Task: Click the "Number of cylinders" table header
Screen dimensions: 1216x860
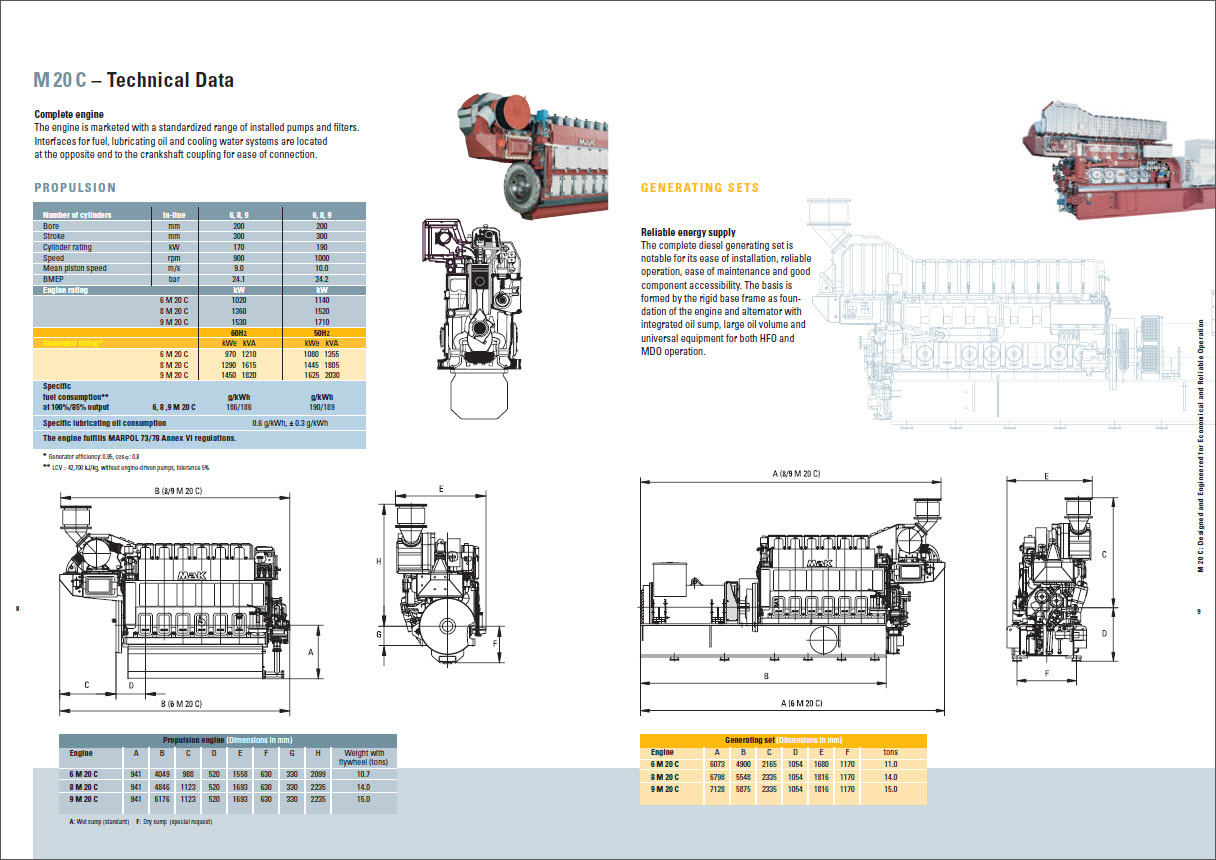Action: coord(78,215)
